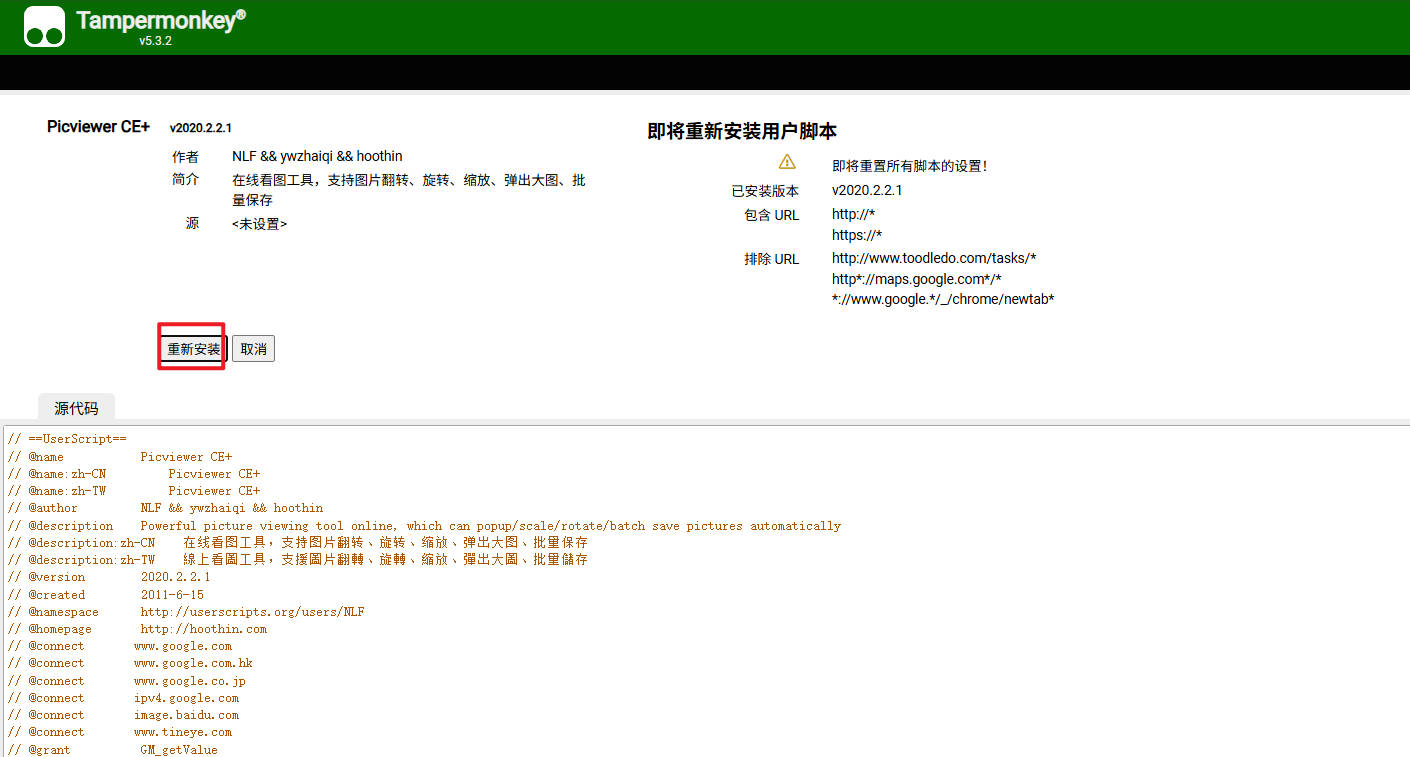Click the http://* include URL
The image size is (1410, 757).
[x=853, y=214]
